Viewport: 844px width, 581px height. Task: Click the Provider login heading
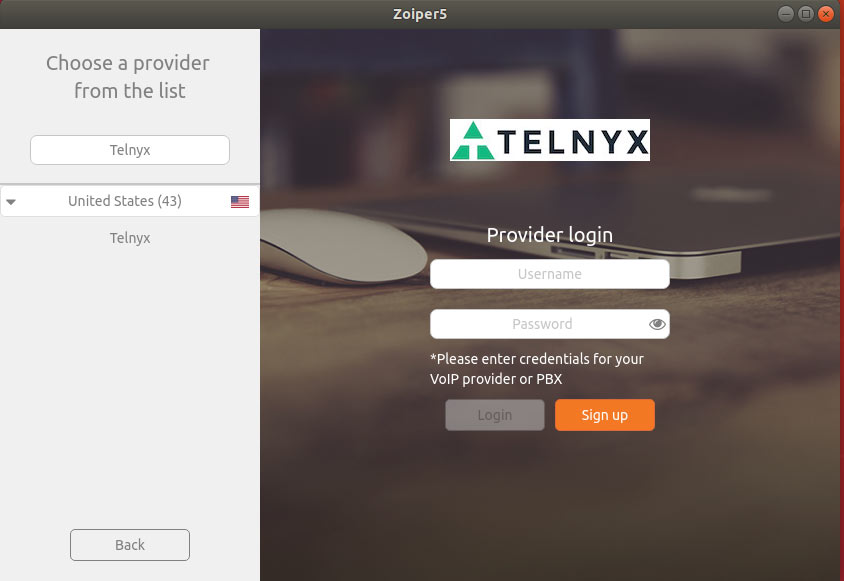550,235
